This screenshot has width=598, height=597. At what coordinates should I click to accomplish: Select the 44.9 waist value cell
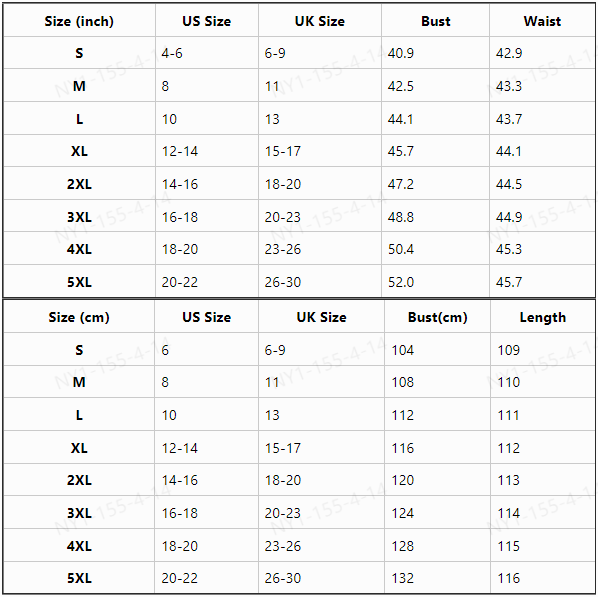[542, 217]
